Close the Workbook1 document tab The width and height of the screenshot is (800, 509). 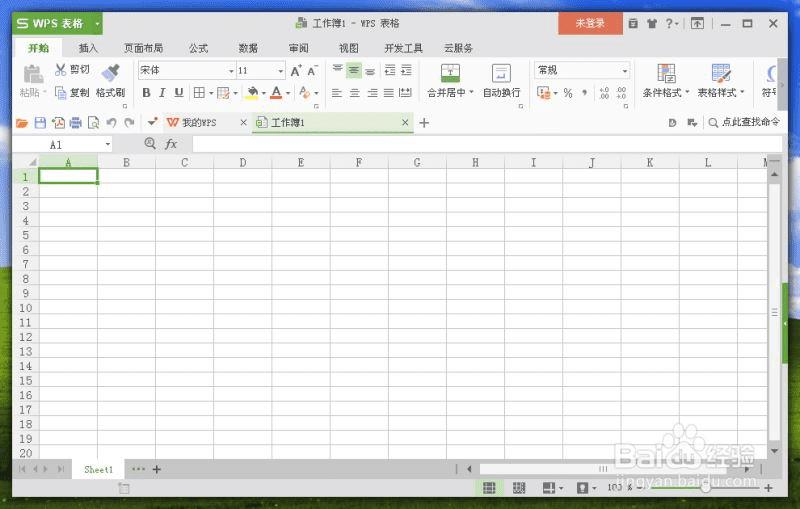405,122
